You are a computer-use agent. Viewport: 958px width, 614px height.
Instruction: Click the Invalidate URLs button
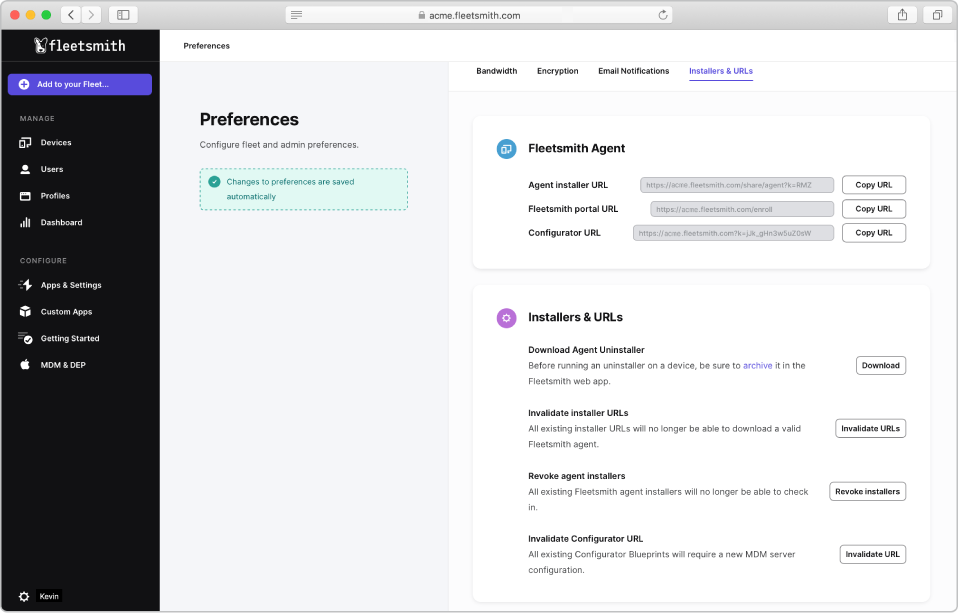pos(870,428)
